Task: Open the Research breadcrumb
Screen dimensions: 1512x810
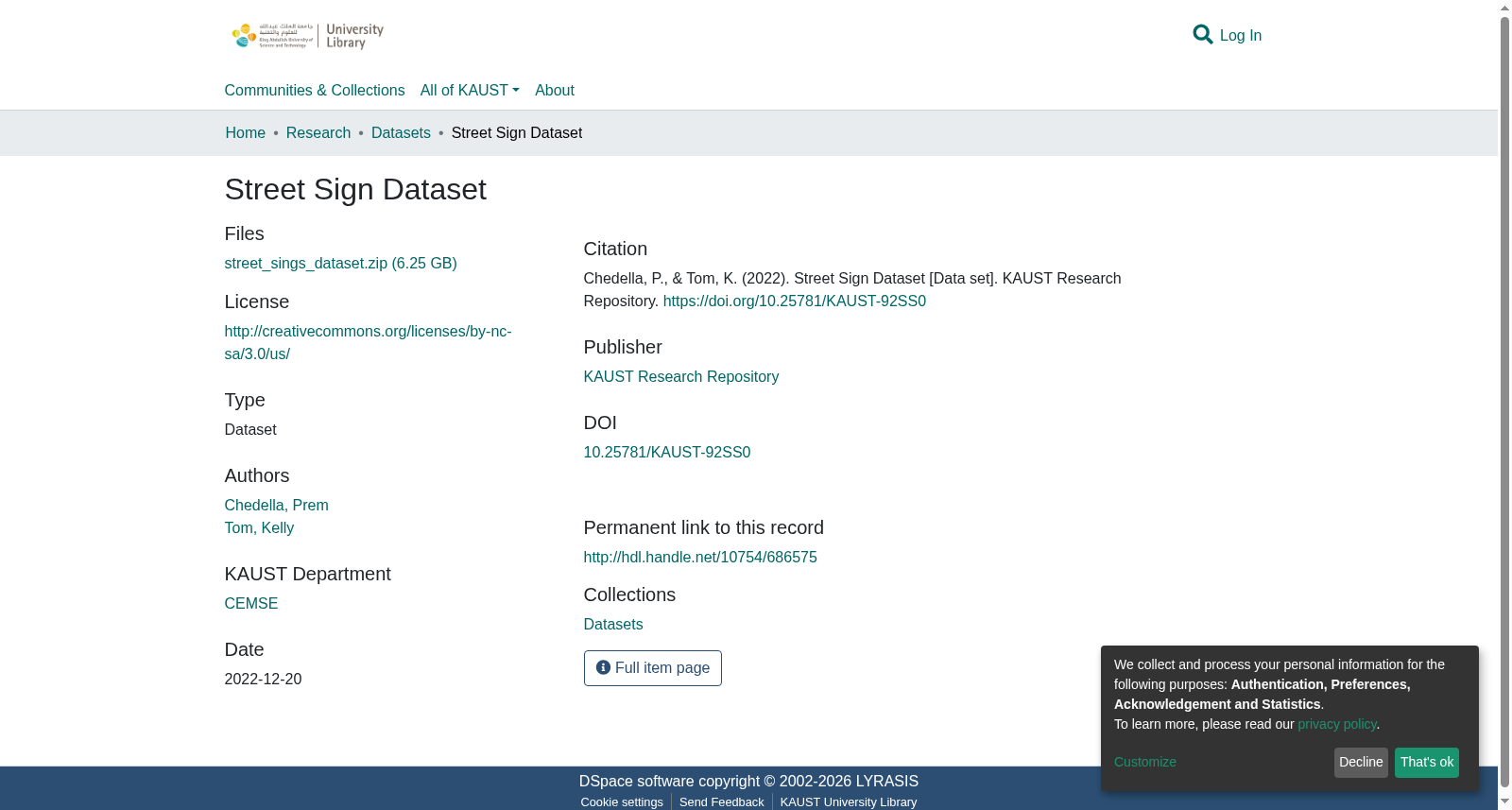Action: (x=318, y=133)
